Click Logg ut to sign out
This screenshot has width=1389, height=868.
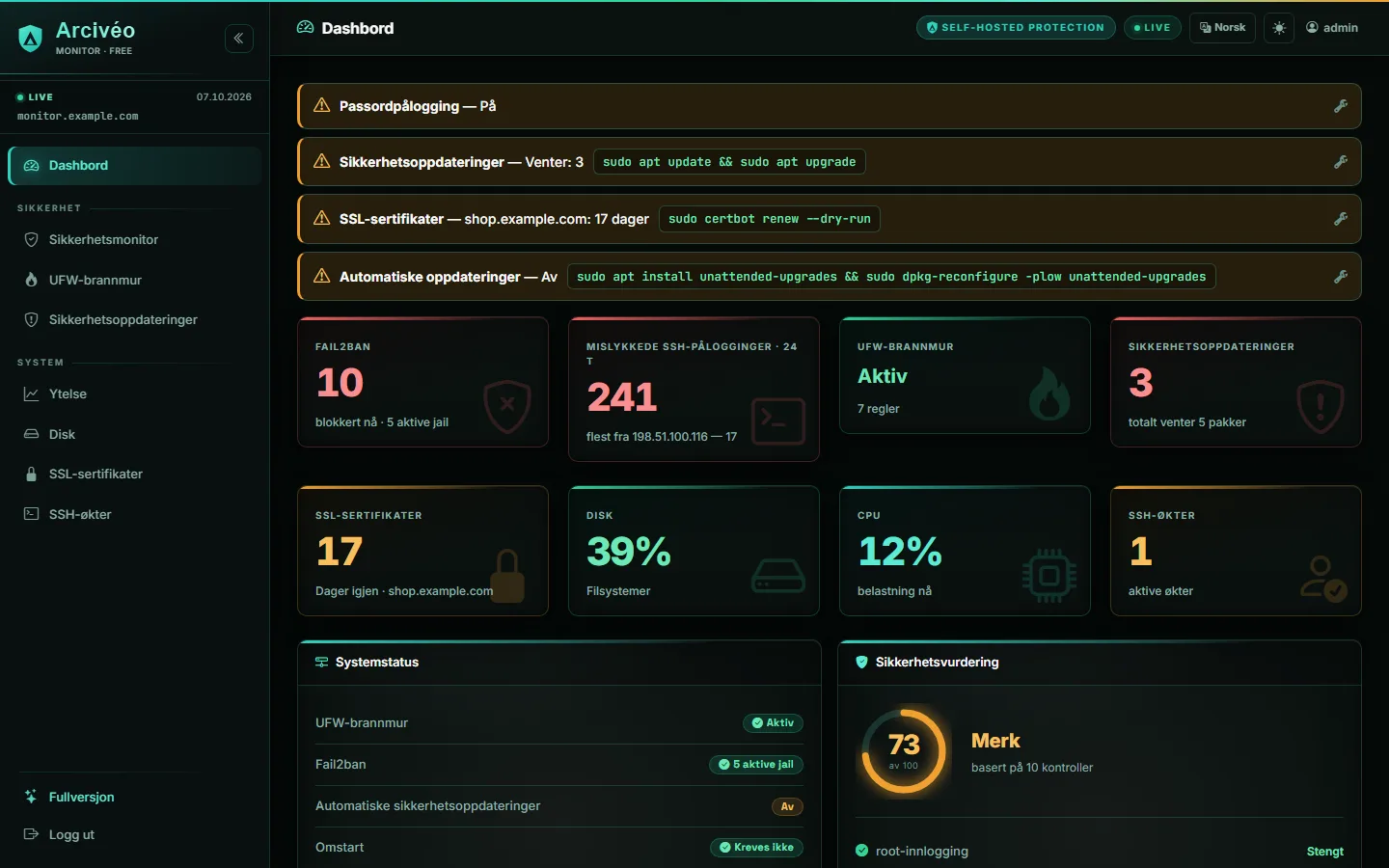click(135, 835)
